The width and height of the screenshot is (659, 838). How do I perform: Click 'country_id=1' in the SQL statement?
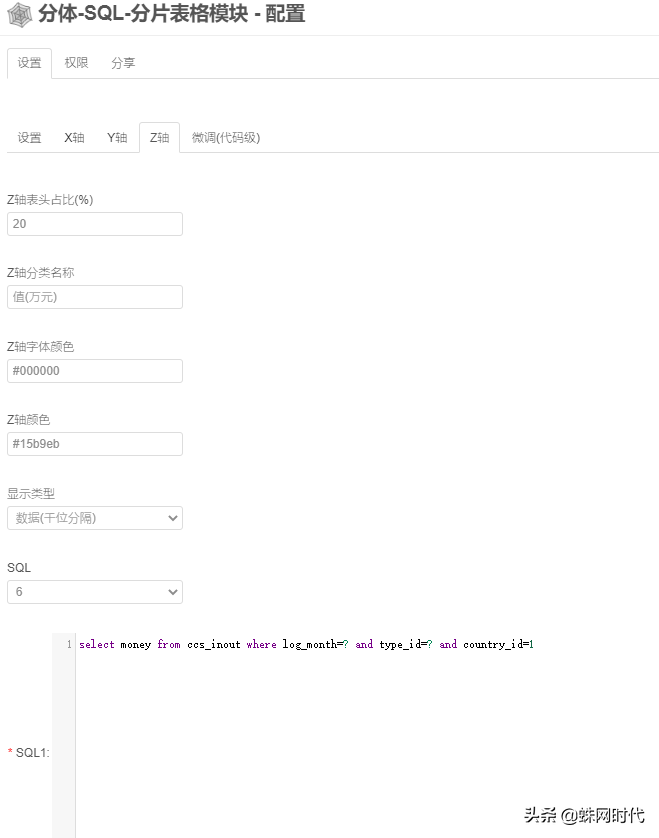[x=498, y=645]
